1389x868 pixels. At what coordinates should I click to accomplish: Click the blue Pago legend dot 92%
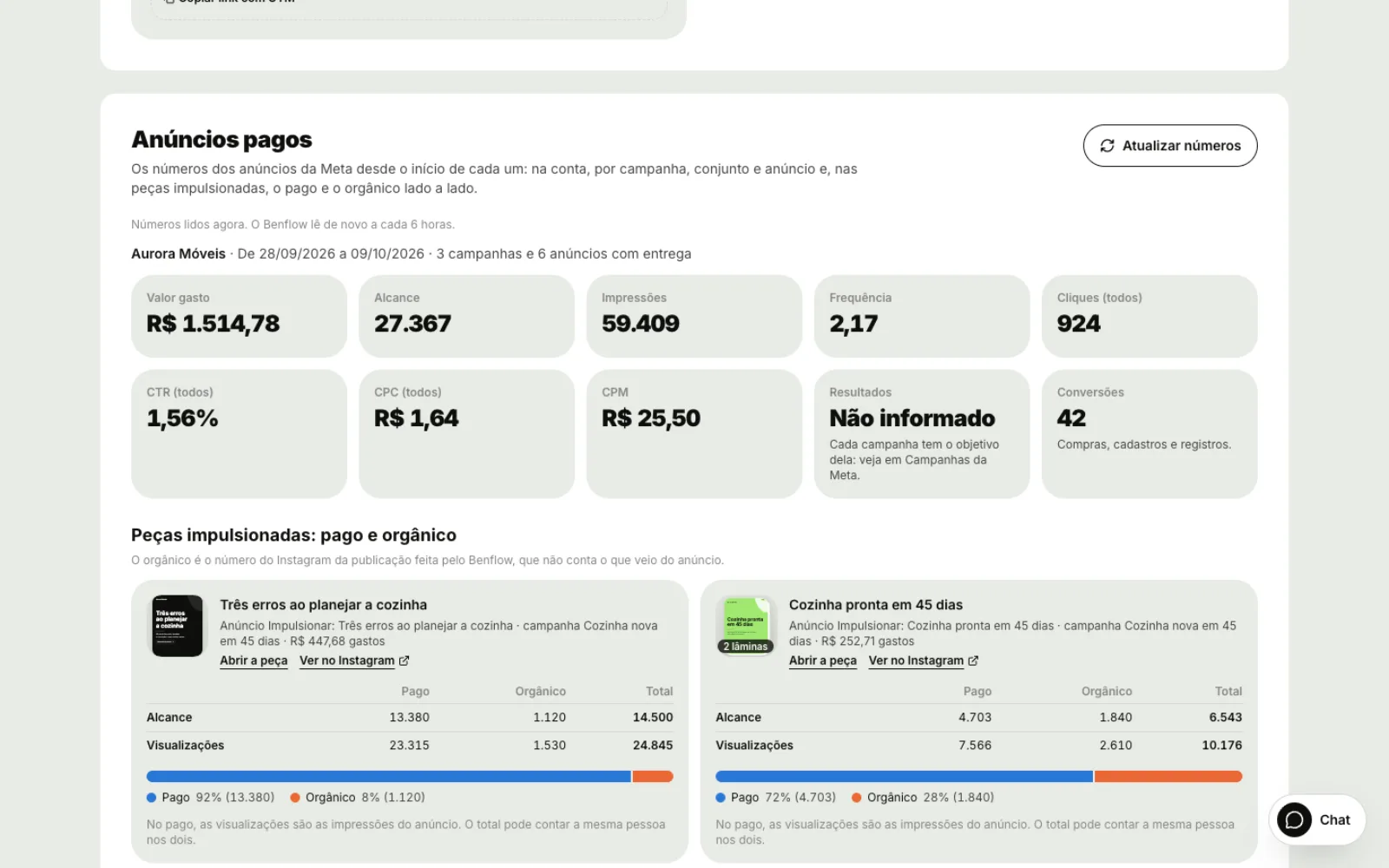(x=151, y=798)
